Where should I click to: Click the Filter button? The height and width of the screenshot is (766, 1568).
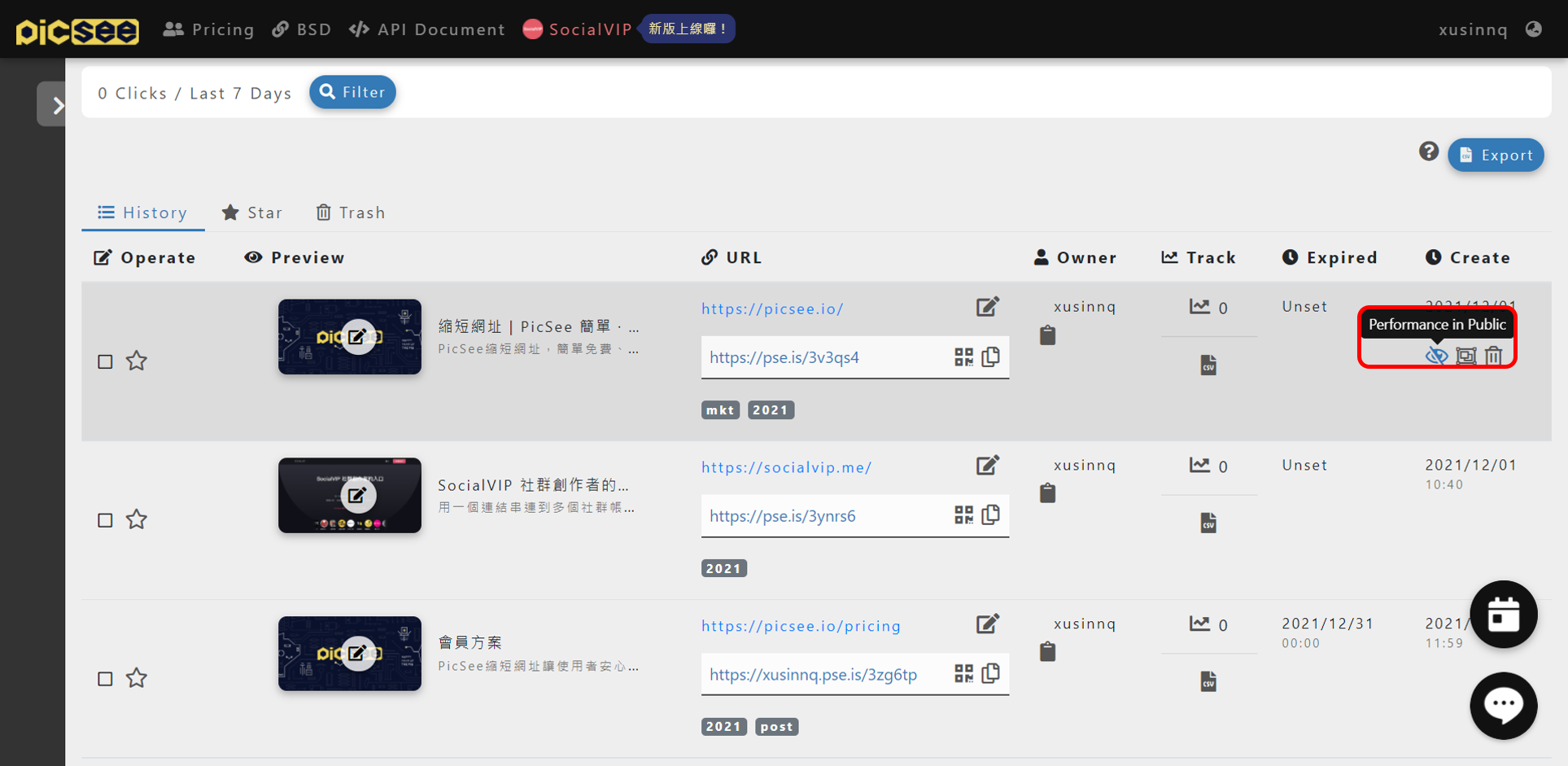pos(352,92)
